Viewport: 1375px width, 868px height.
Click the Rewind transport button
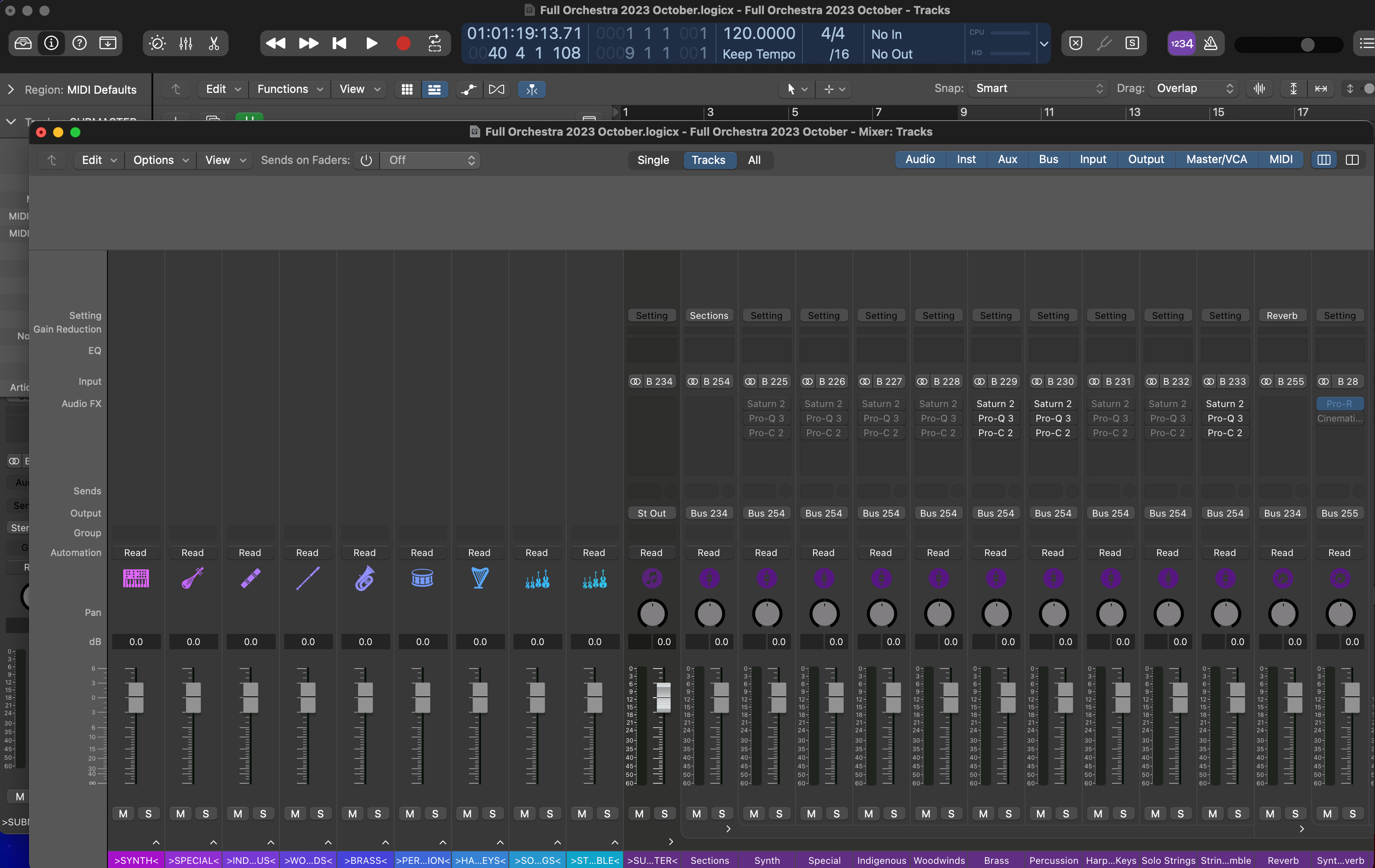coord(276,43)
